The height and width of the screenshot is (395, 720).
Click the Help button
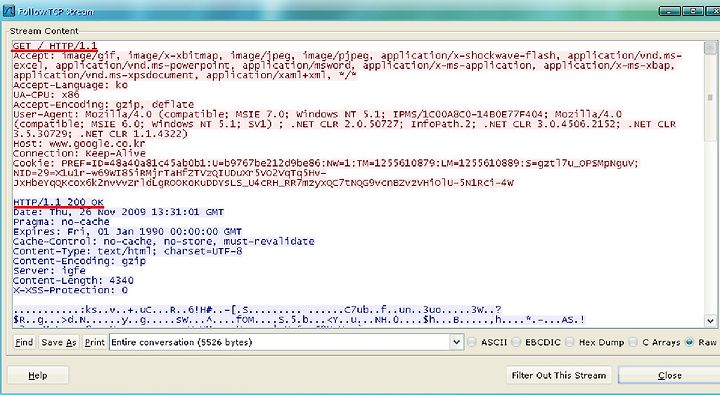point(38,375)
